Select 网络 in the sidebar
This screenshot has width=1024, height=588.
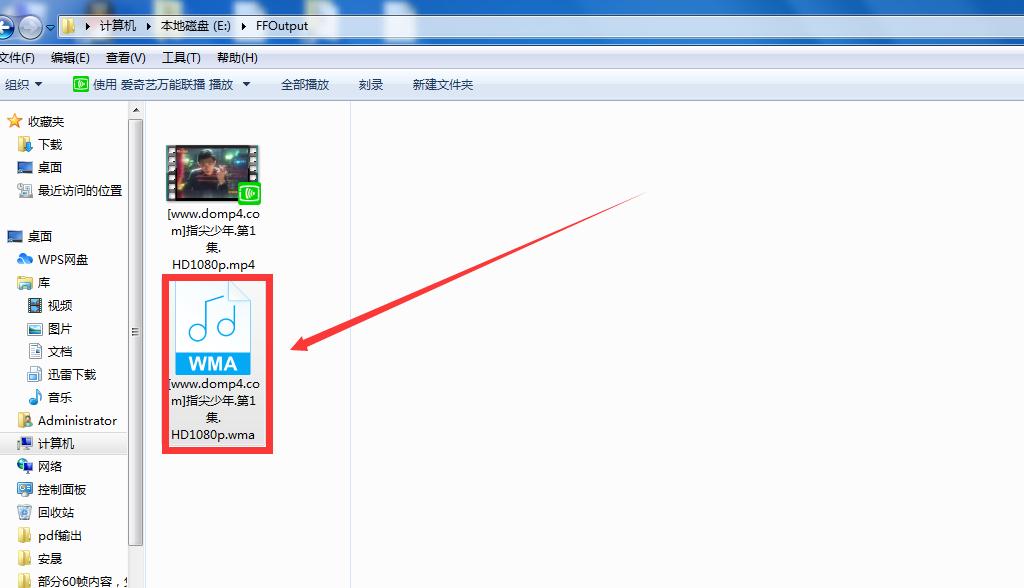point(52,466)
